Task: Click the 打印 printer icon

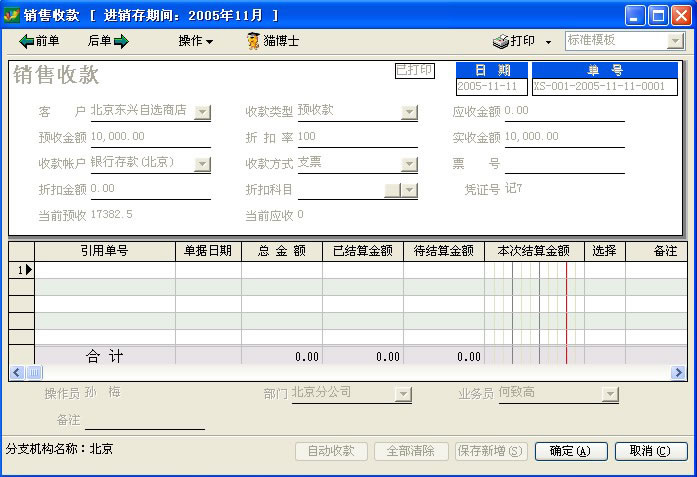Action: pyautogui.click(x=501, y=41)
